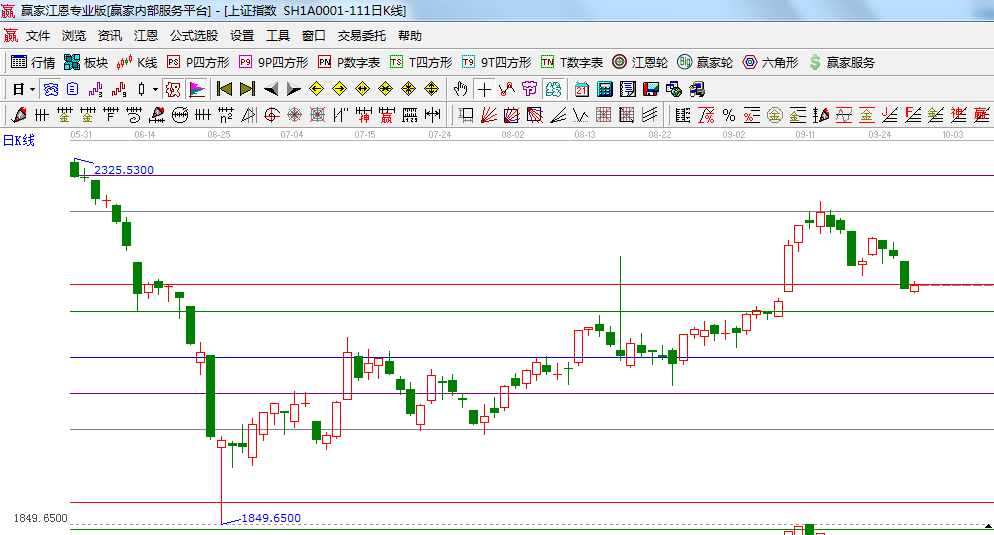Open the K线 candlestick chart view
The image size is (994, 535).
point(137,62)
